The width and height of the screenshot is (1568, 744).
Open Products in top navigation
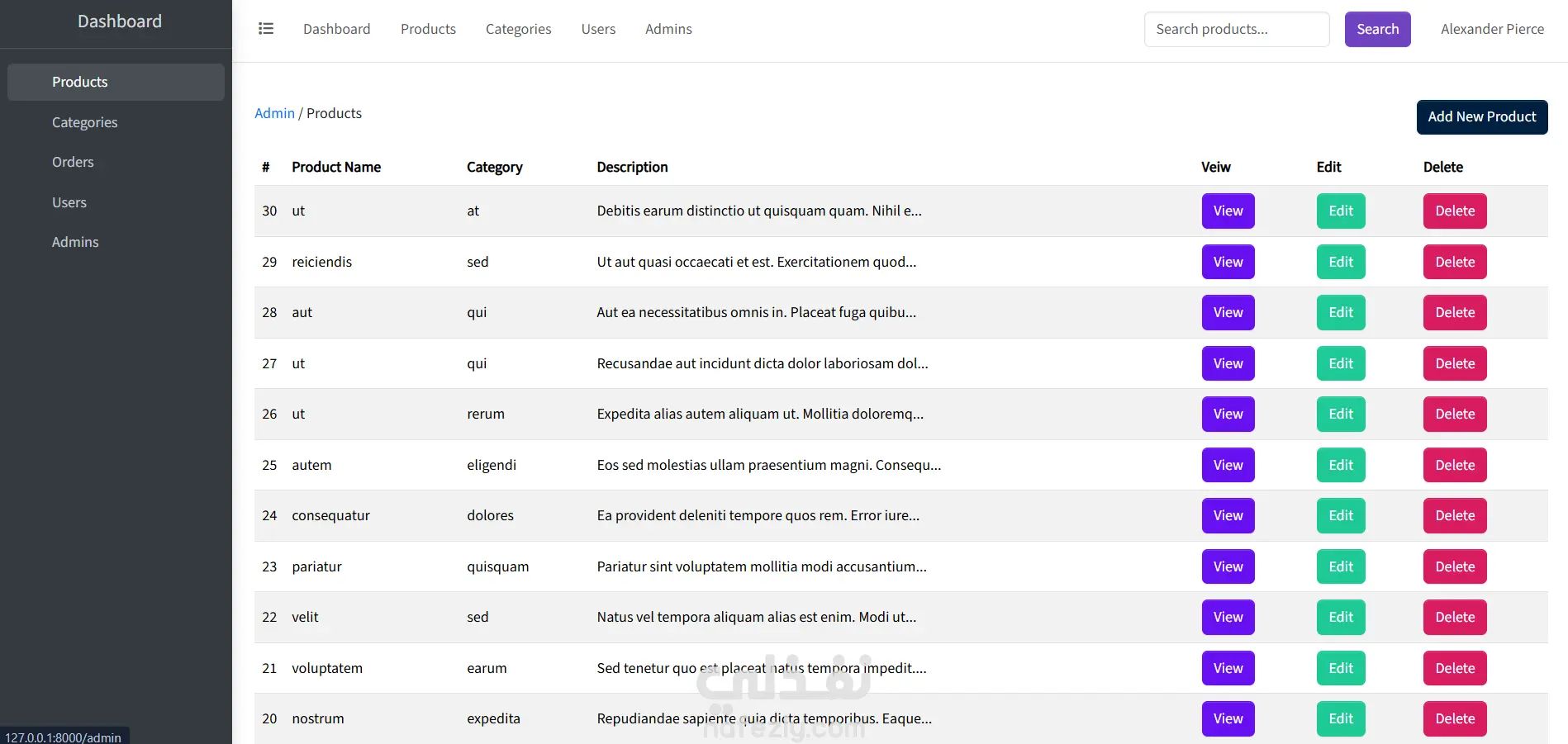click(428, 29)
